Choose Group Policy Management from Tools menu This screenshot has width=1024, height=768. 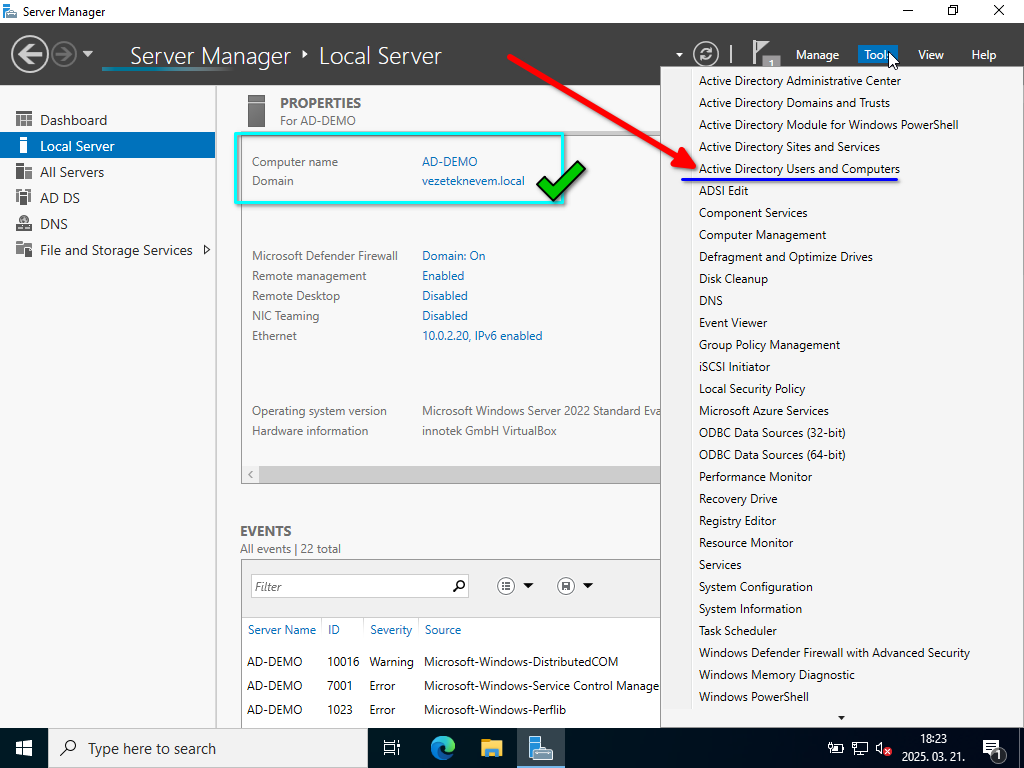[x=769, y=345]
